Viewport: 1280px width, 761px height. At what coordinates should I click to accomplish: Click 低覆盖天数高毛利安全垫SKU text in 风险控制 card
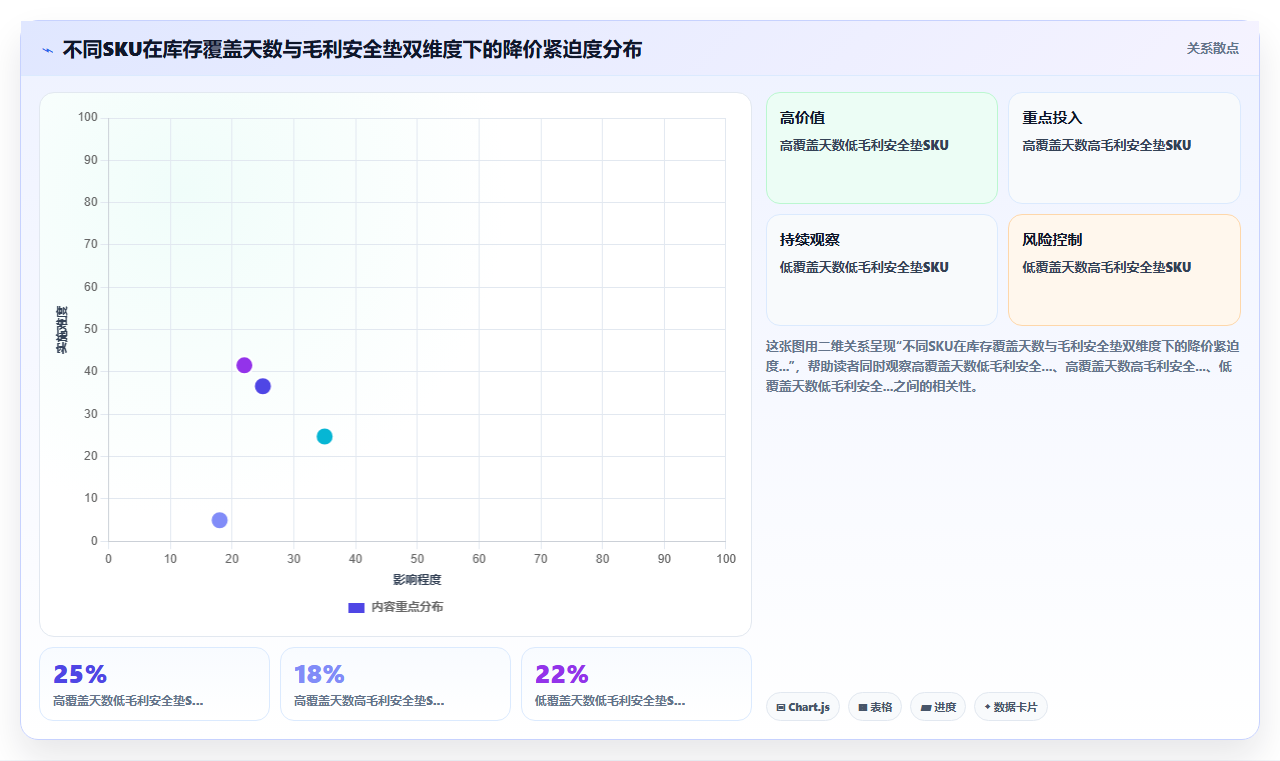click(1107, 267)
